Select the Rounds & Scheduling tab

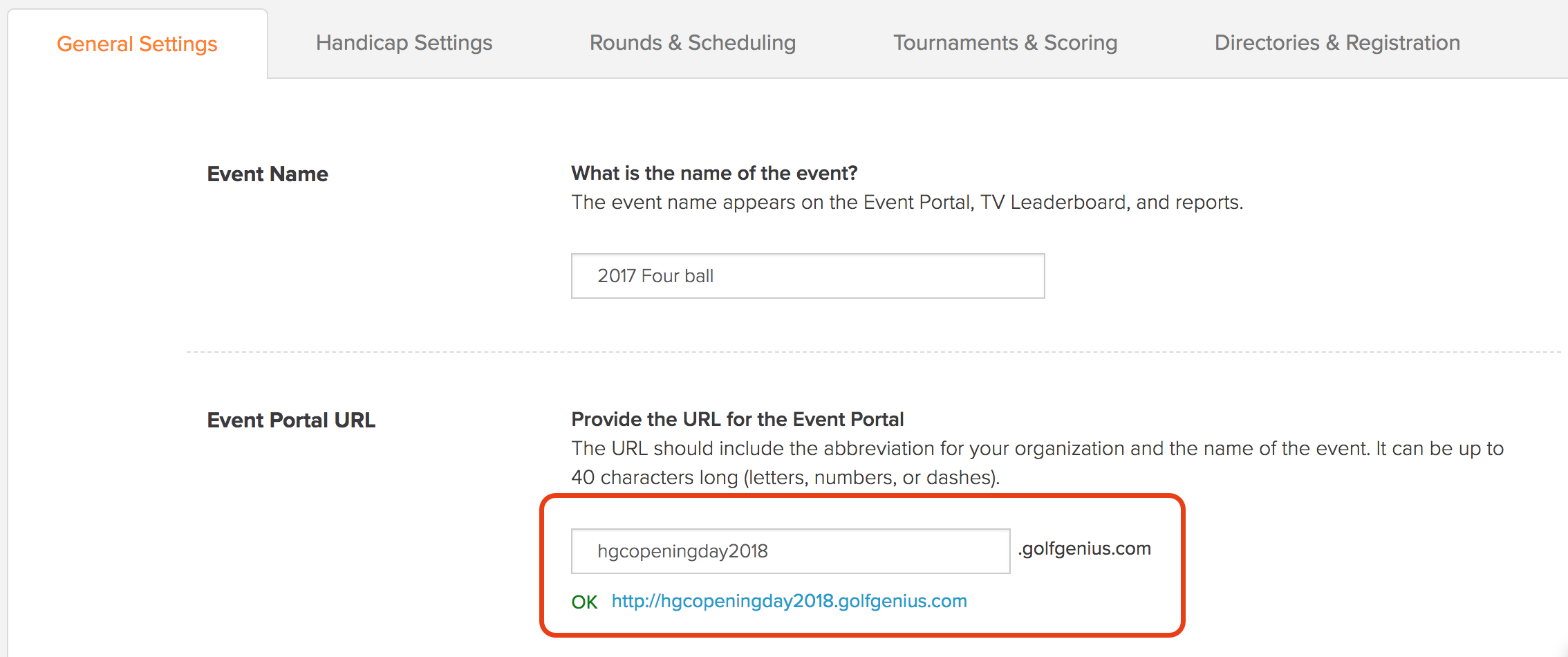tap(692, 43)
